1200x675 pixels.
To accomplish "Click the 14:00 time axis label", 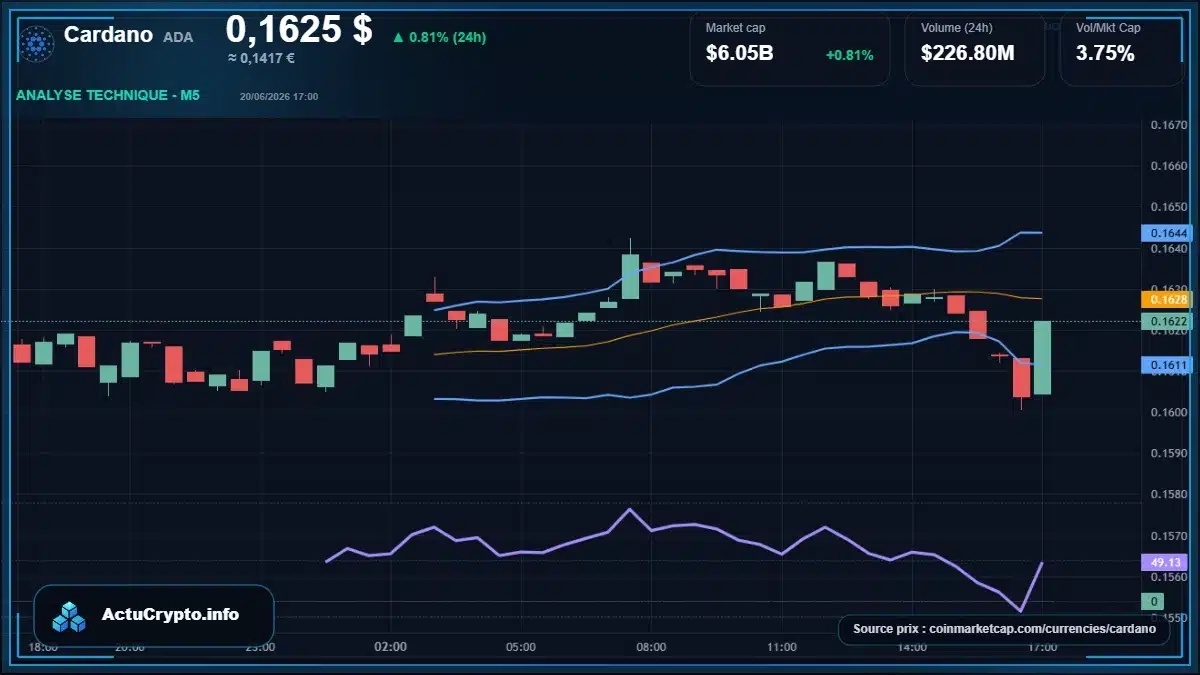I will (x=912, y=647).
